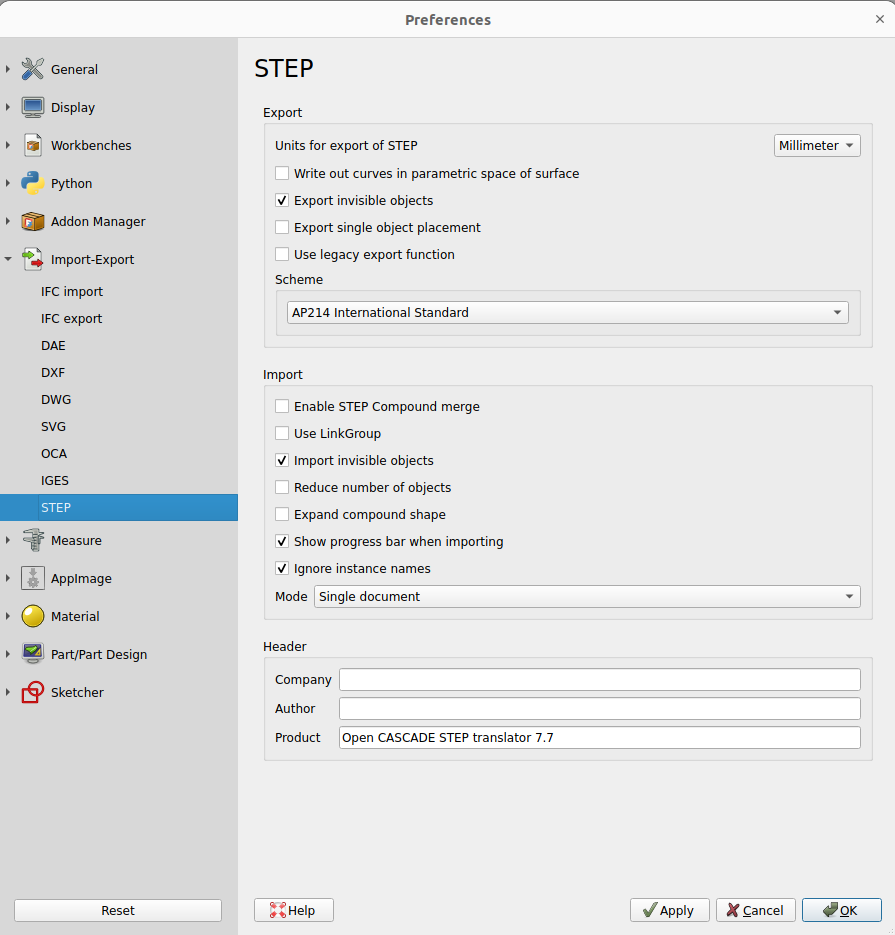Enable Use legacy export function
The image size is (895, 935).
pyautogui.click(x=282, y=254)
